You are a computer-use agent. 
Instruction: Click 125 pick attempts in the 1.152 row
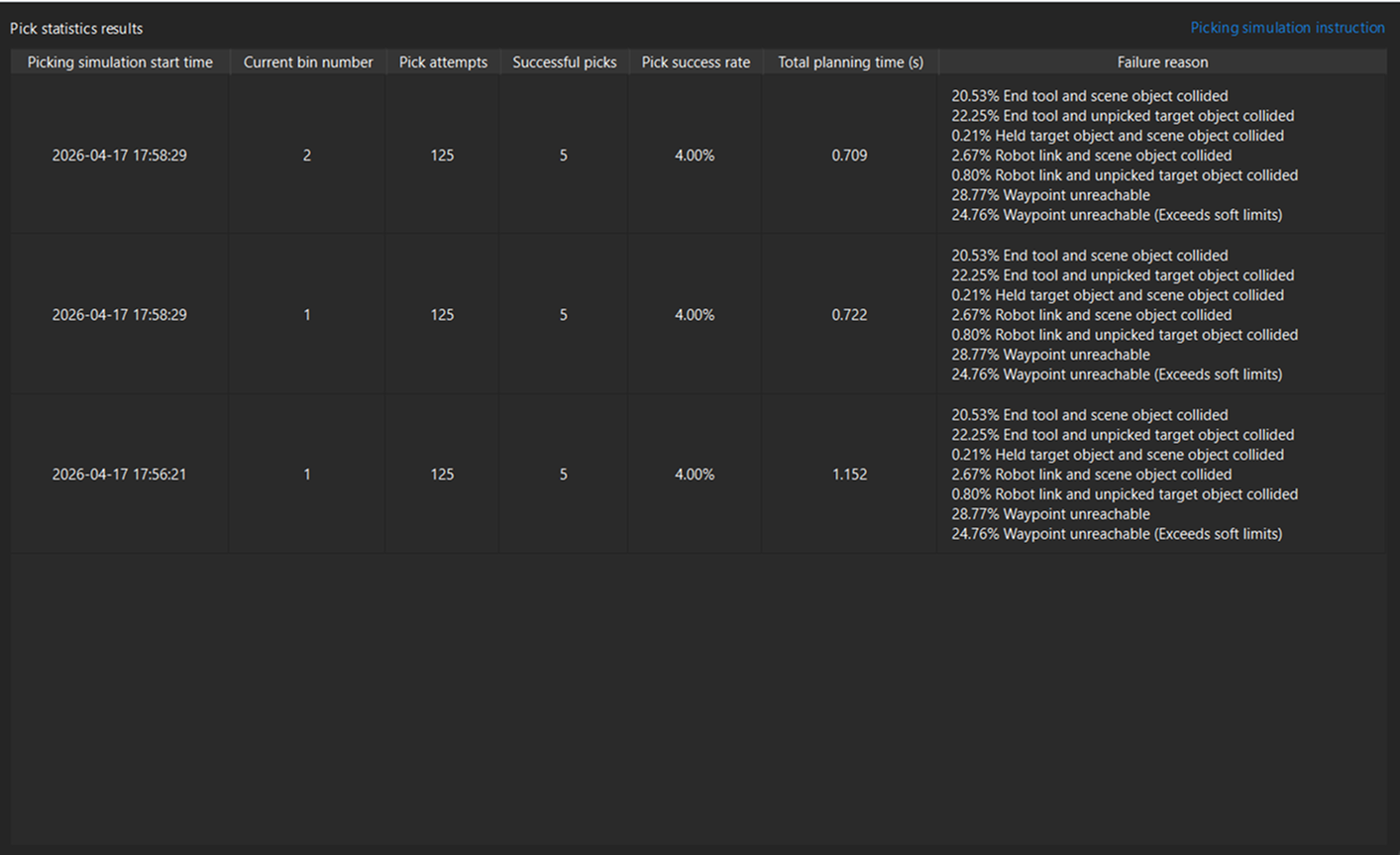pos(442,475)
